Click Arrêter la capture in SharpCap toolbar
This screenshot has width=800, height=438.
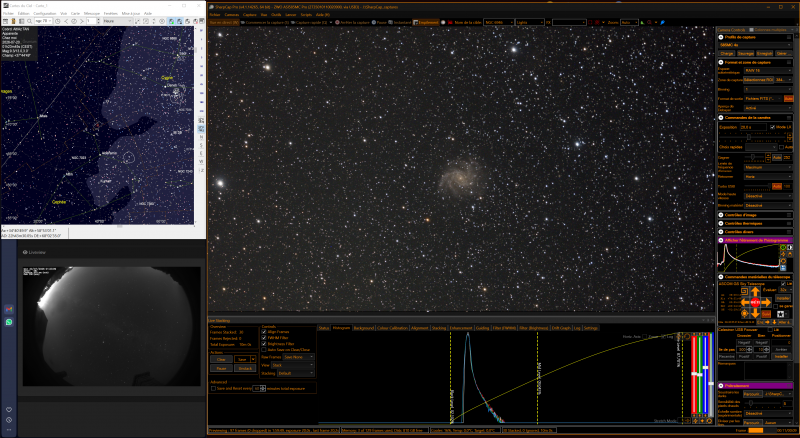point(352,22)
